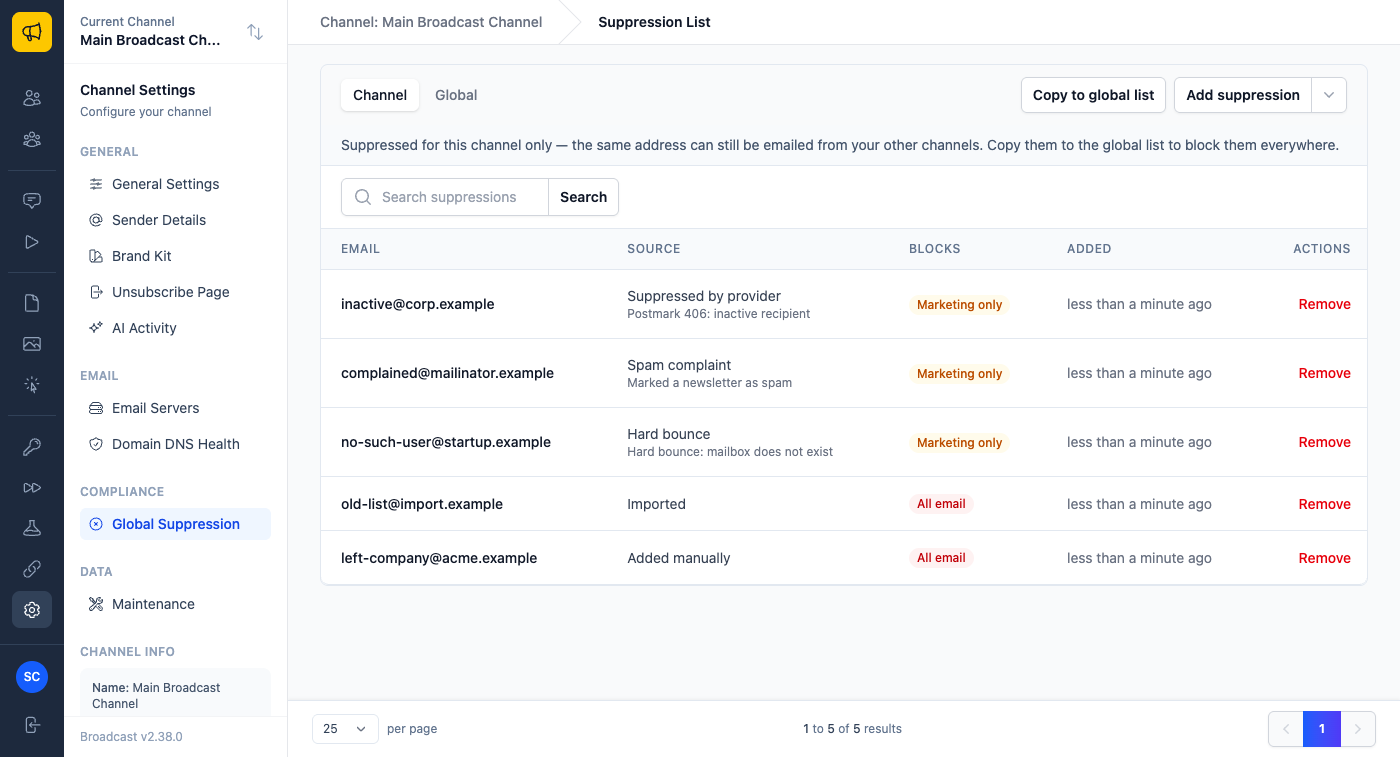Click the chain link icon in the rail
Viewport: 1400px width, 757px height.
[x=32, y=569]
